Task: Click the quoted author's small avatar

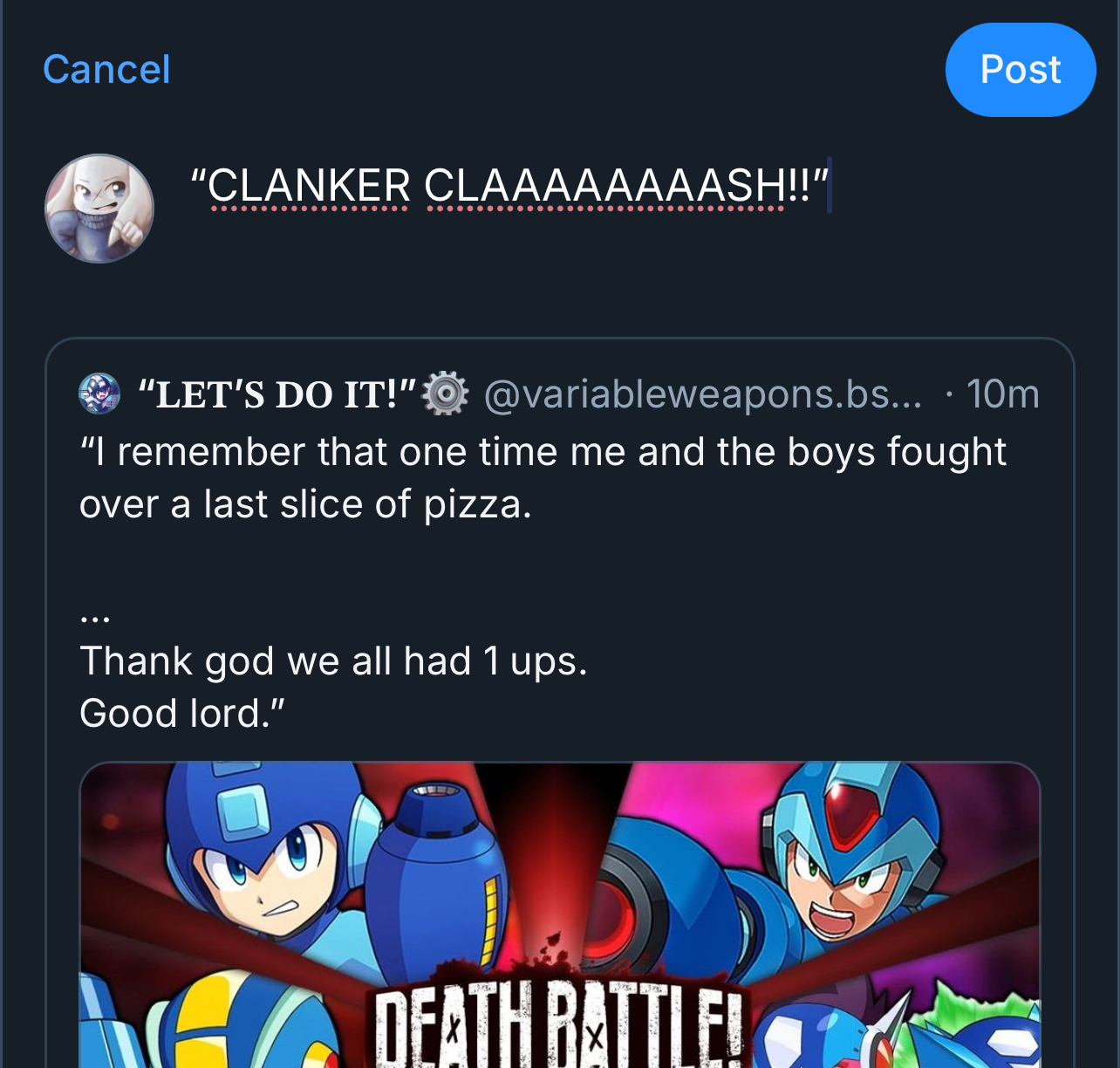Action: click(99, 394)
